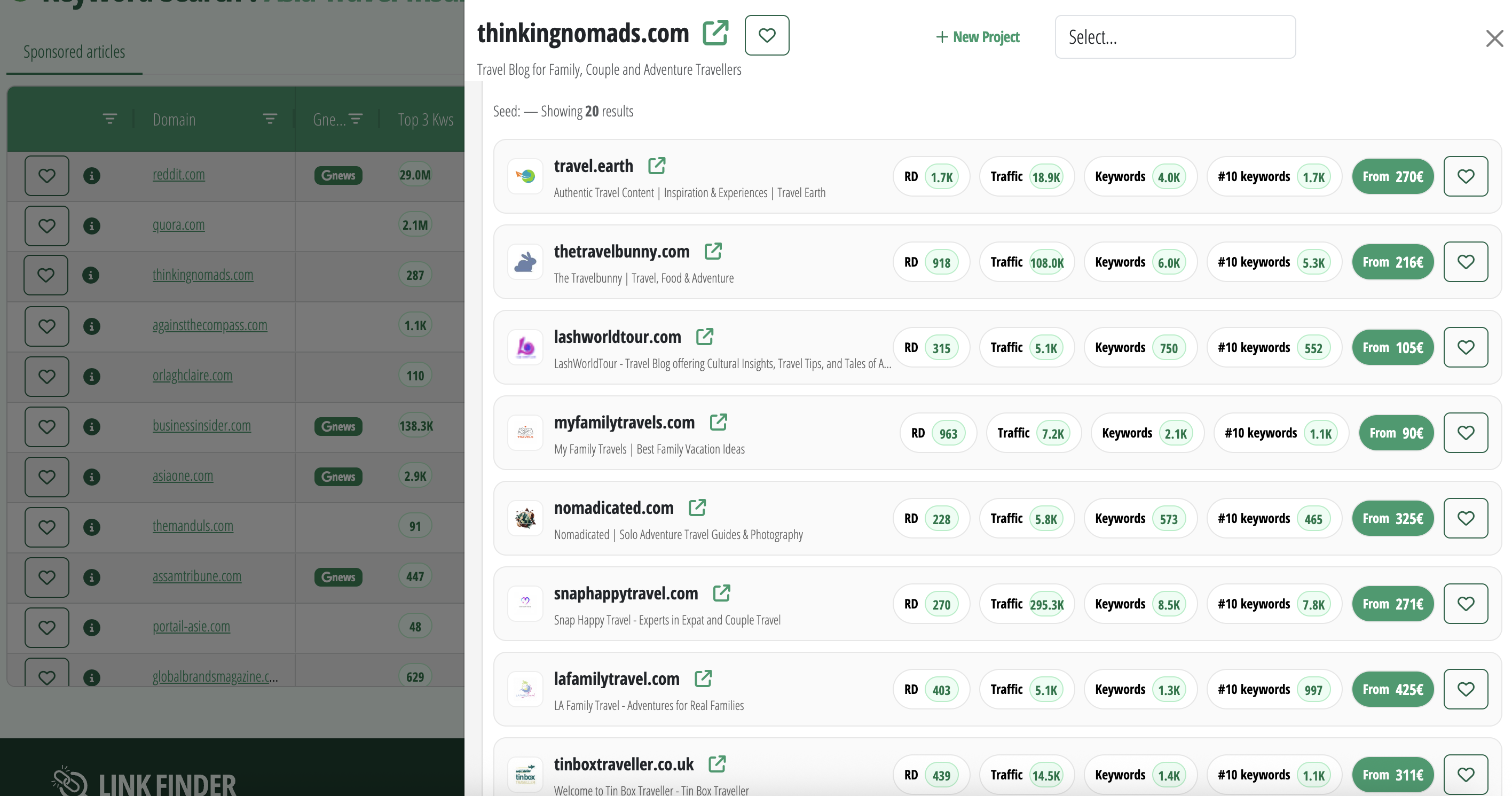Open the orlaghclaire.com domain link

coord(192,376)
